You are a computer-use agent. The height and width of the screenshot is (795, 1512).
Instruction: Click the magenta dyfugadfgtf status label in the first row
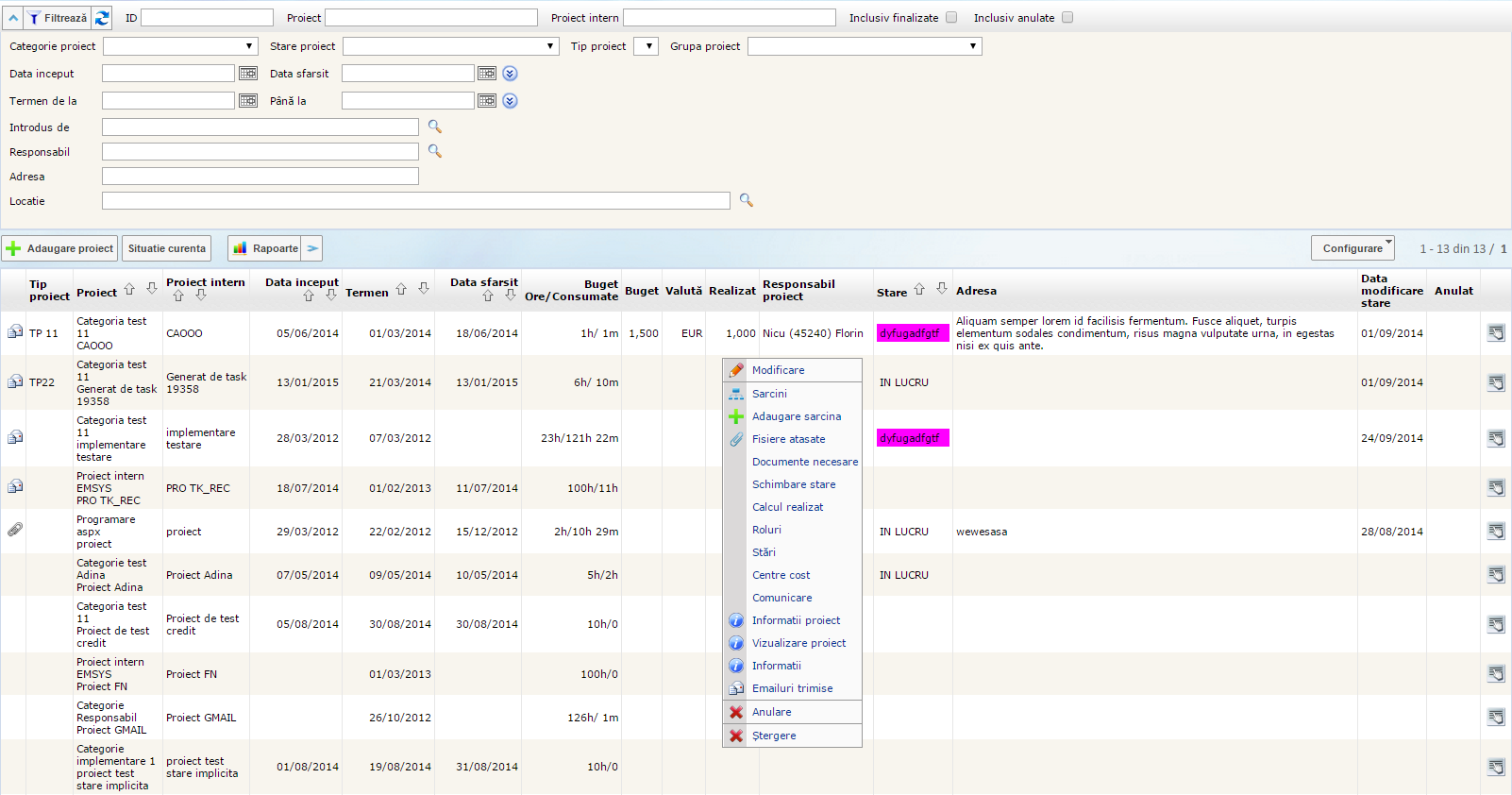[x=912, y=333]
